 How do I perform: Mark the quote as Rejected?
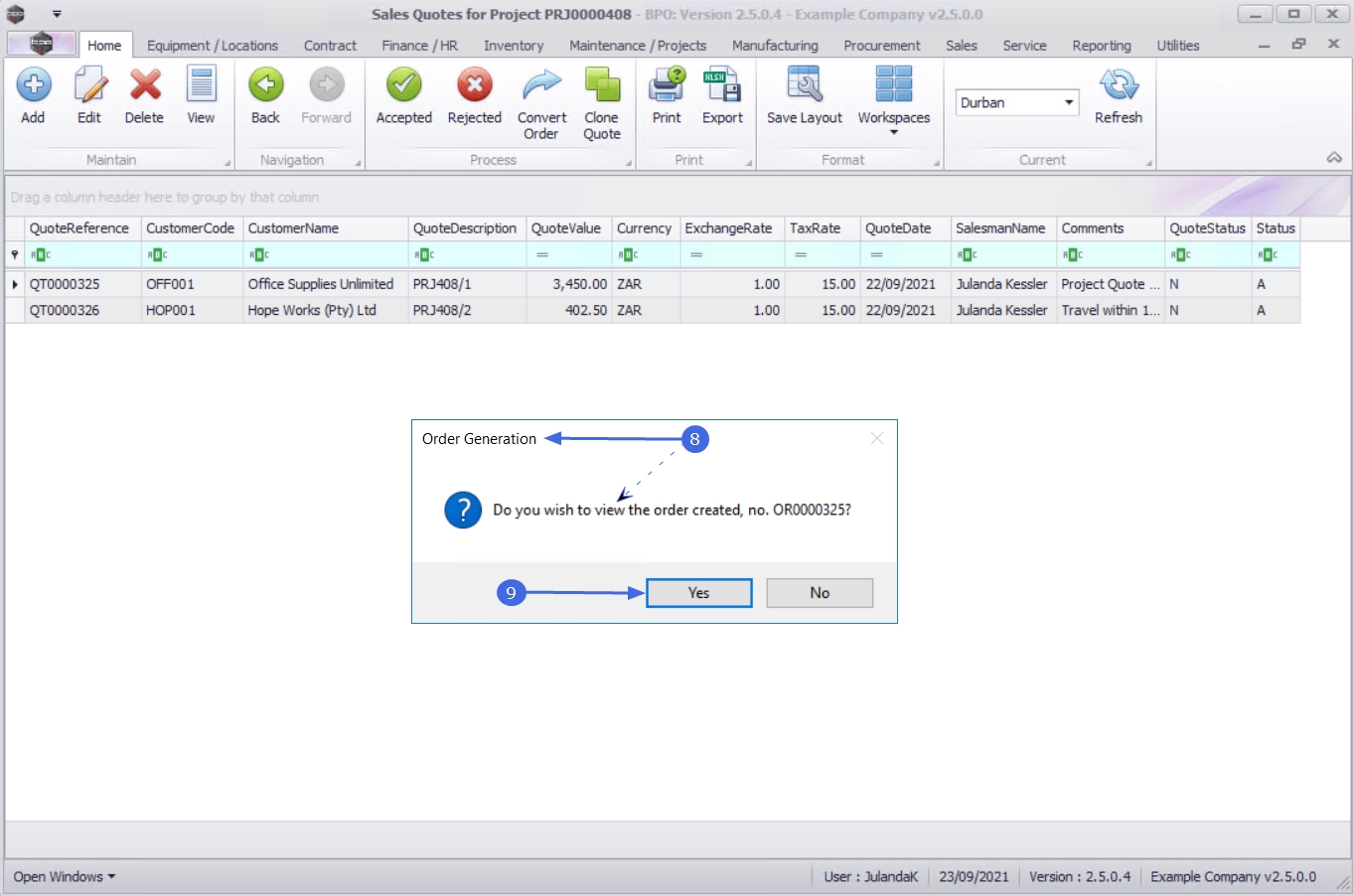(x=475, y=85)
